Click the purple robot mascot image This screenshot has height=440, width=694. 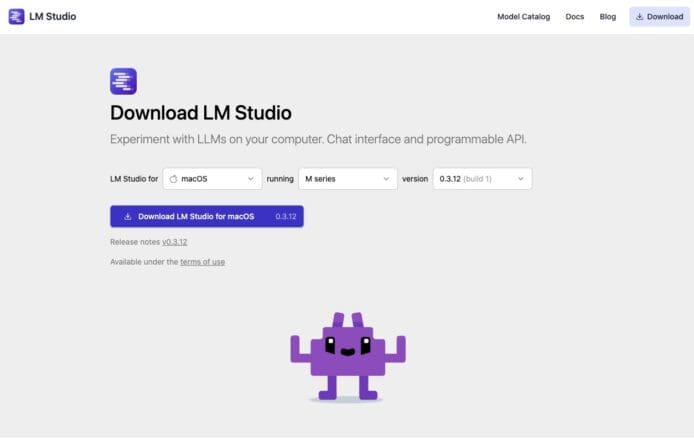pyautogui.click(x=347, y=356)
